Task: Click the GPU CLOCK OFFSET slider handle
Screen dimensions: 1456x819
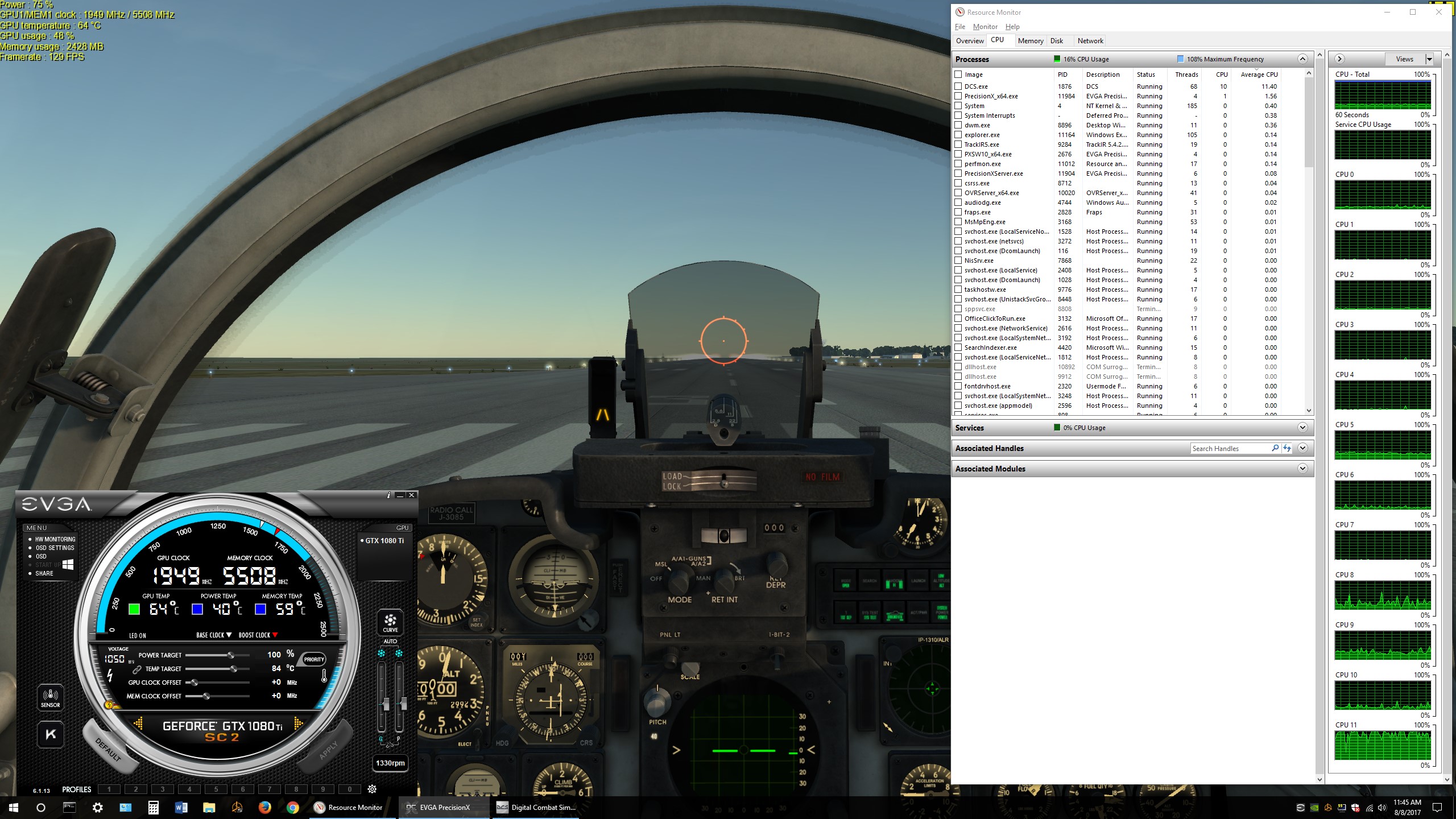Action: [195, 682]
